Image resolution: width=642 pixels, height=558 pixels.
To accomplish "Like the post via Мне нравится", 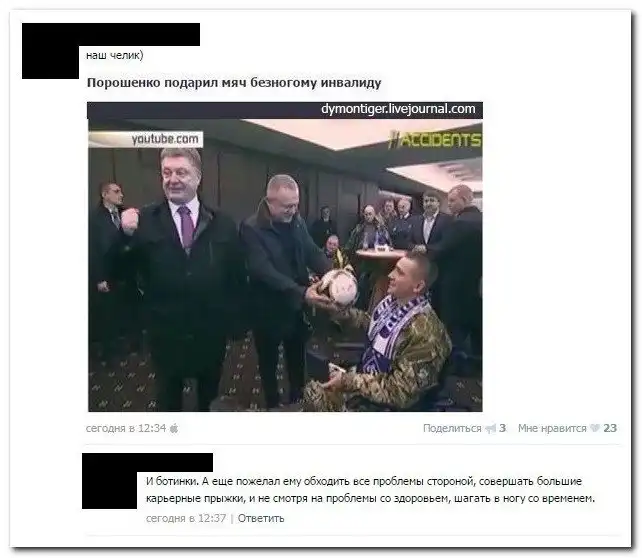I will click(x=552, y=428).
